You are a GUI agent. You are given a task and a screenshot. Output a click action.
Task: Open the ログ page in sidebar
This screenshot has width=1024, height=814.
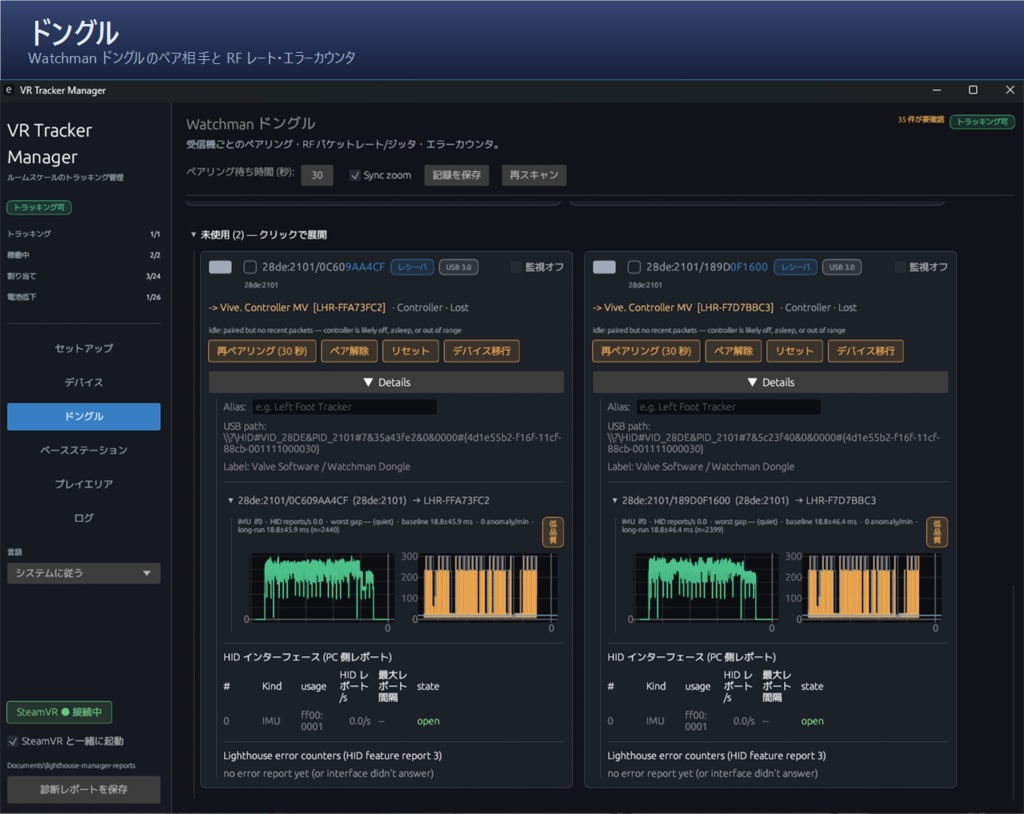click(x=84, y=518)
